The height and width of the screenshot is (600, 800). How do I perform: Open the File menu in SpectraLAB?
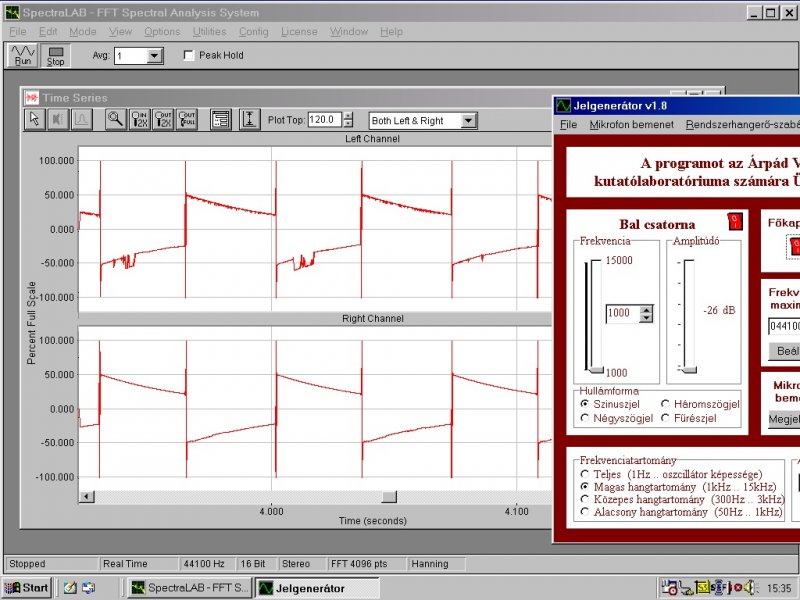coord(17,32)
